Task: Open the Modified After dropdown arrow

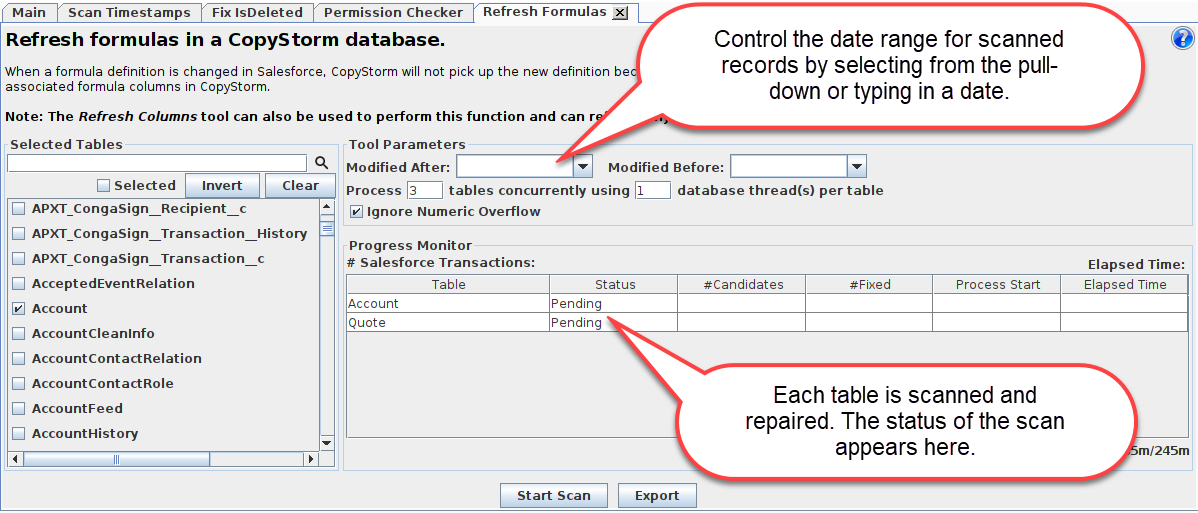Action: [583, 166]
